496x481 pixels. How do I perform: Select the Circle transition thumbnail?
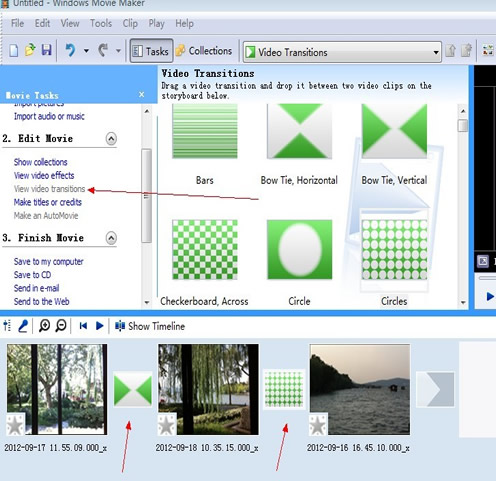299,249
